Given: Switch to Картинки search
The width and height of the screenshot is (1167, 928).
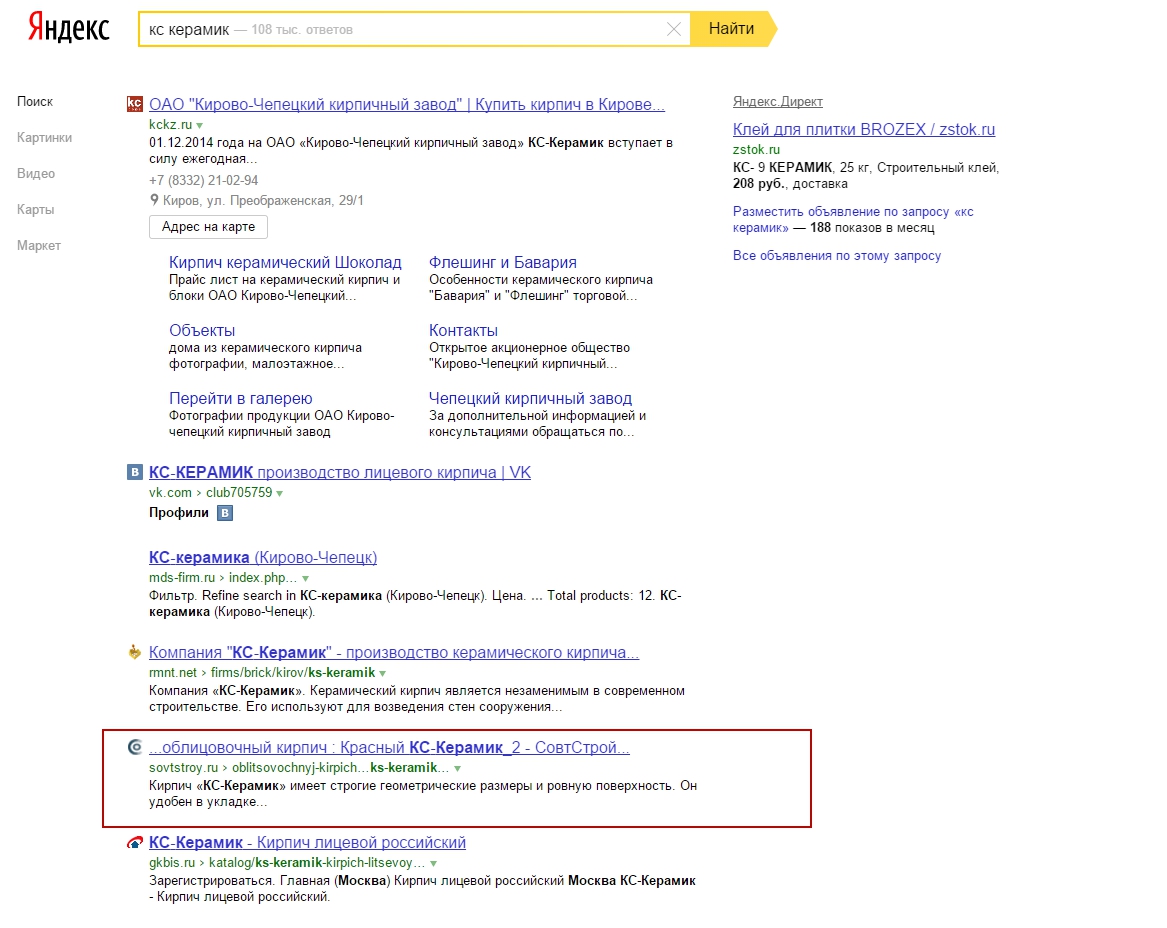Looking at the screenshot, I should 45,138.
